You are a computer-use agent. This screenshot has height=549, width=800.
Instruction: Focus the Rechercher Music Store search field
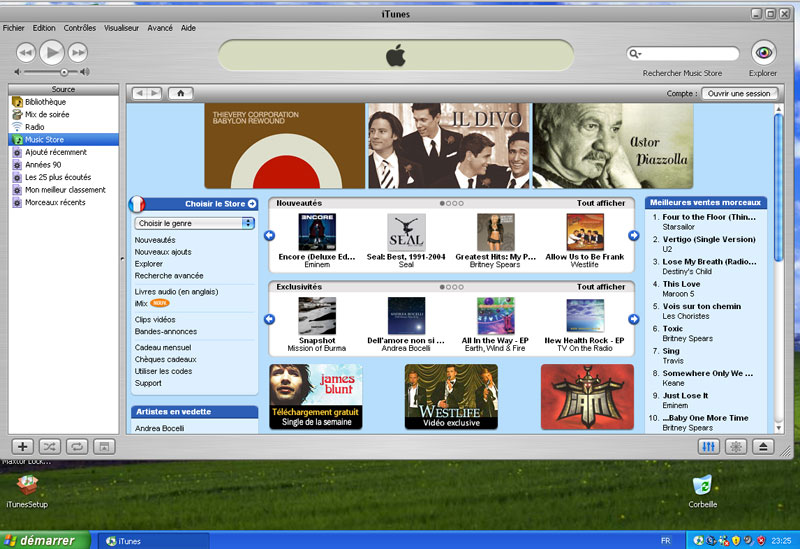(683, 53)
